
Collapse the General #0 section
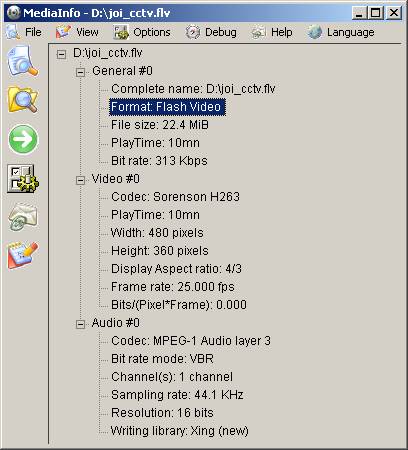[80, 72]
